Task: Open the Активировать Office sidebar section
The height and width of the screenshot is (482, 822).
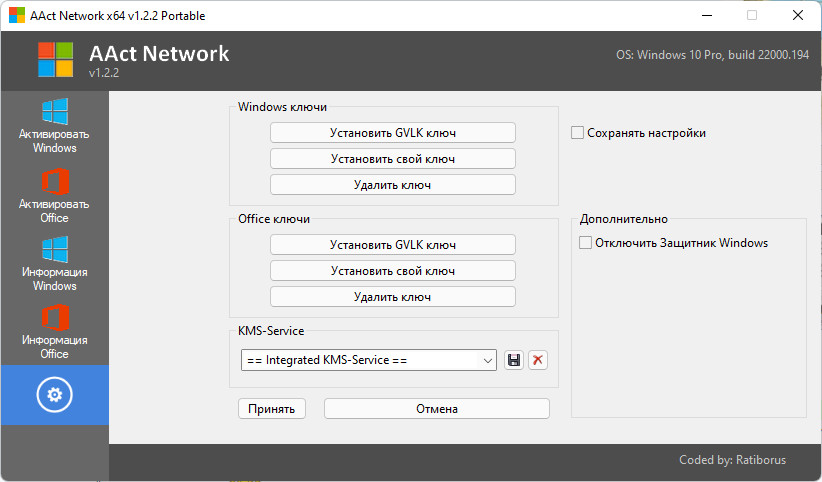Action: pos(54,196)
